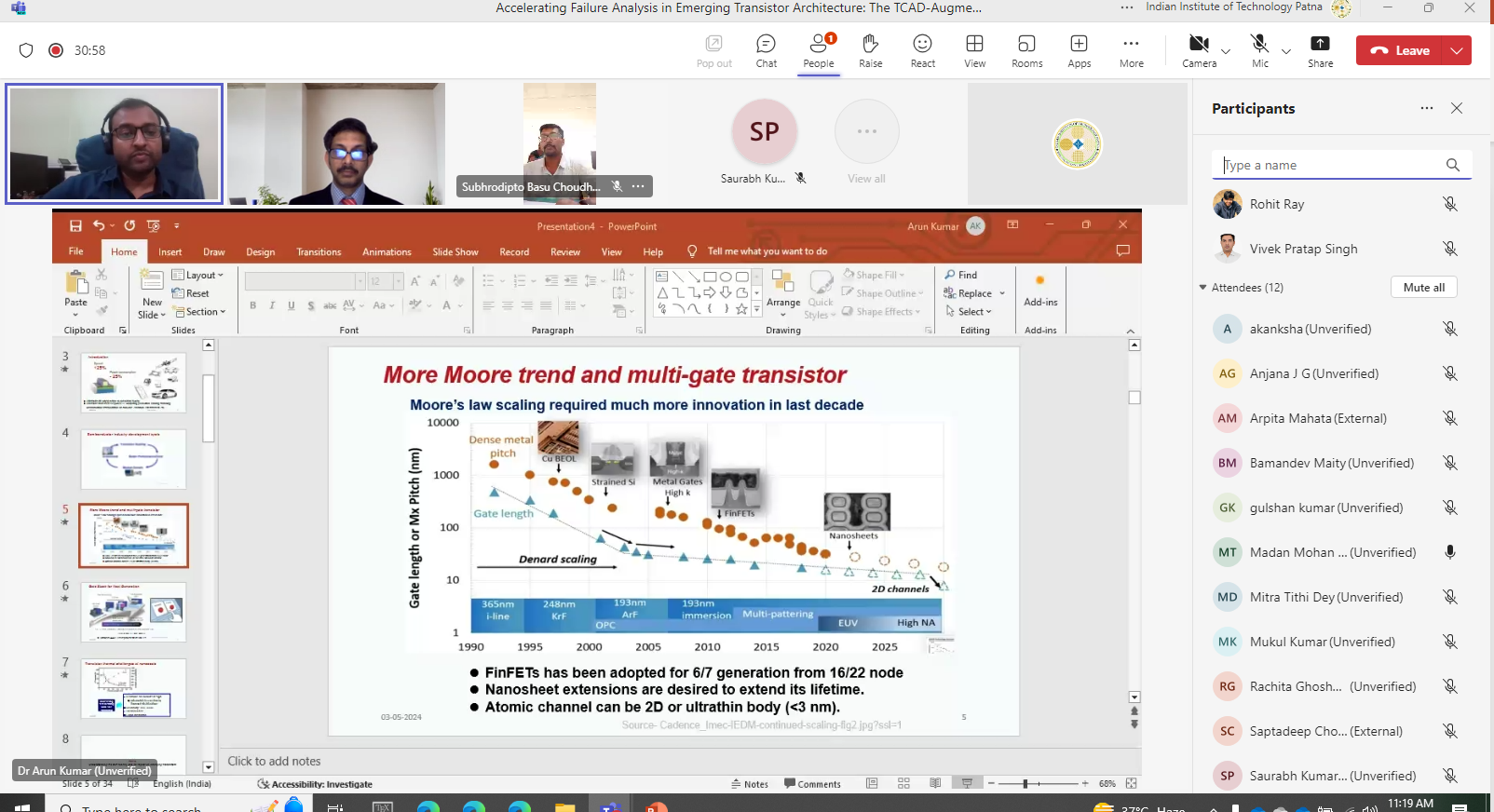
Task: Open the View layout options
Action: (974, 50)
